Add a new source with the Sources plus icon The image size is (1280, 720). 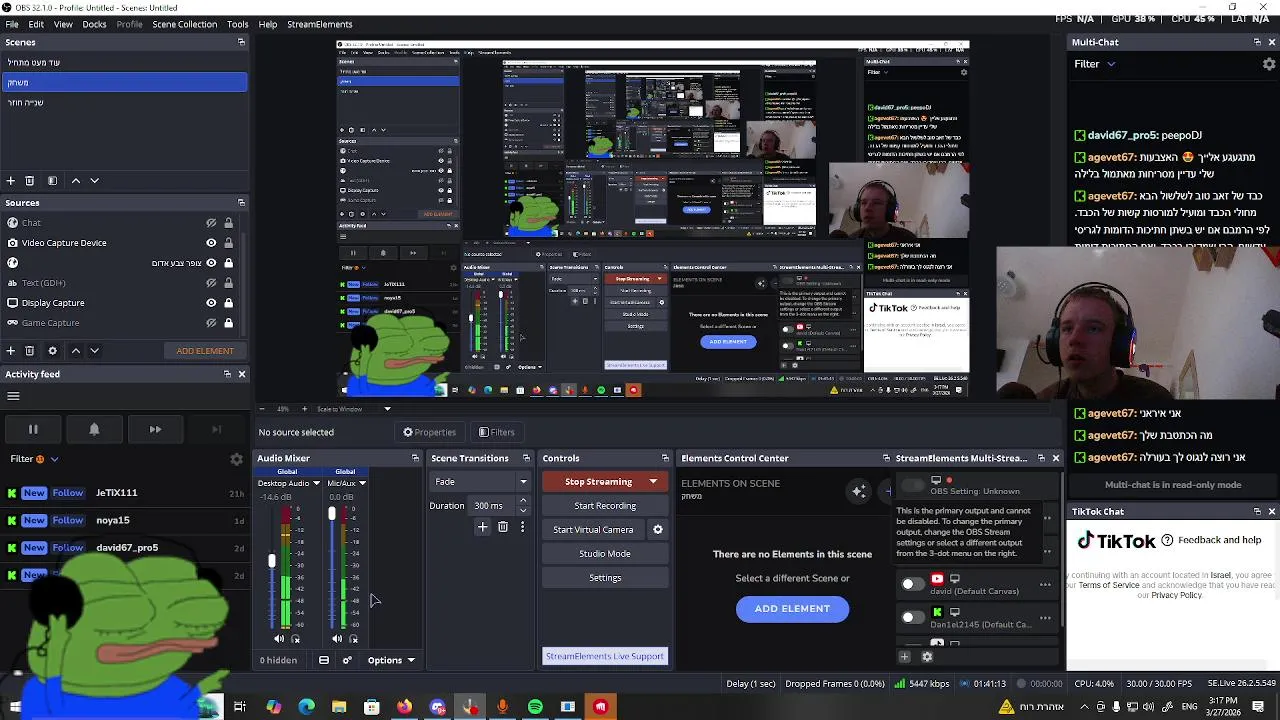click(11, 351)
